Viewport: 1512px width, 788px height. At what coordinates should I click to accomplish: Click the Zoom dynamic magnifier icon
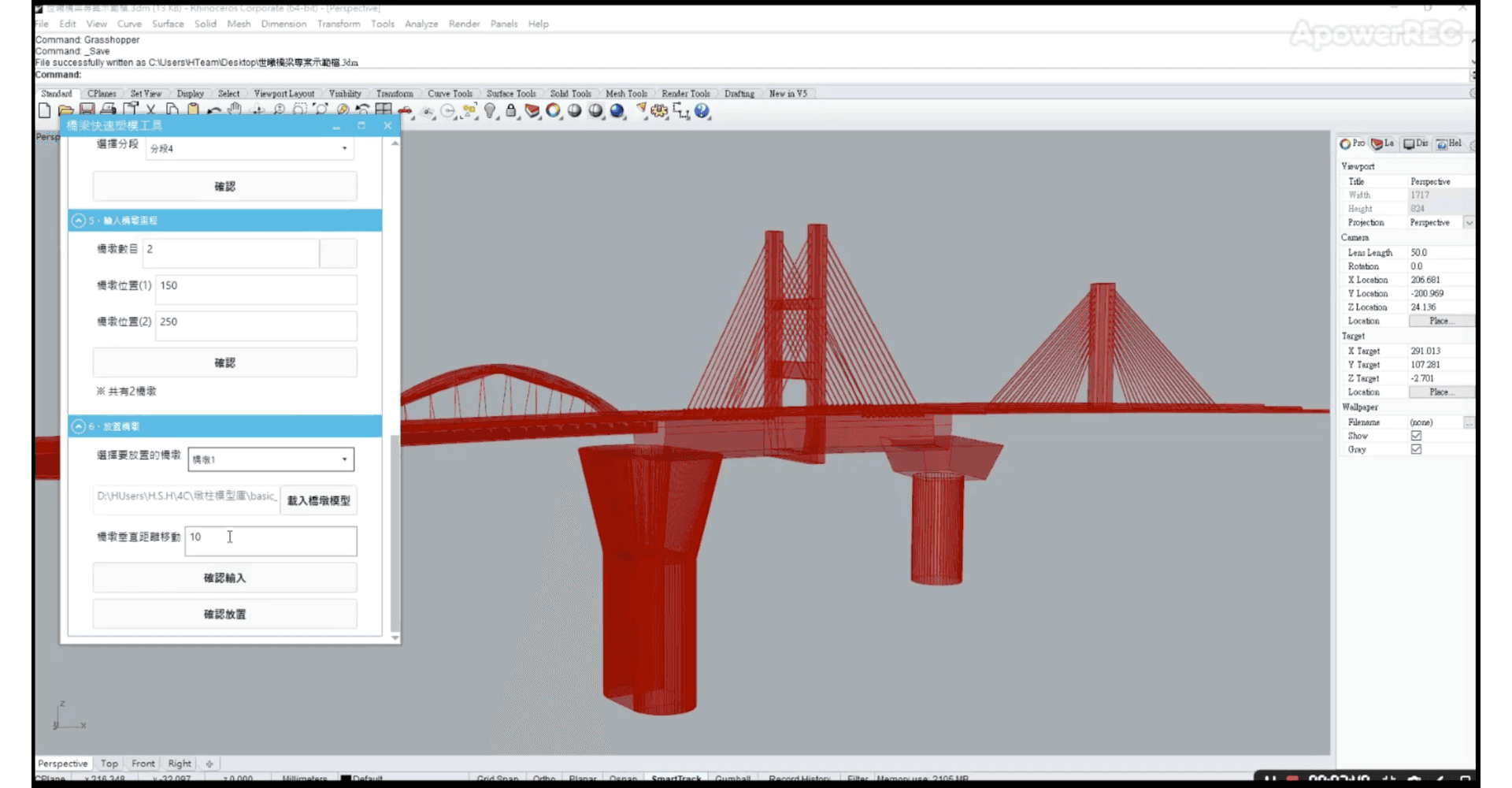[x=279, y=110]
